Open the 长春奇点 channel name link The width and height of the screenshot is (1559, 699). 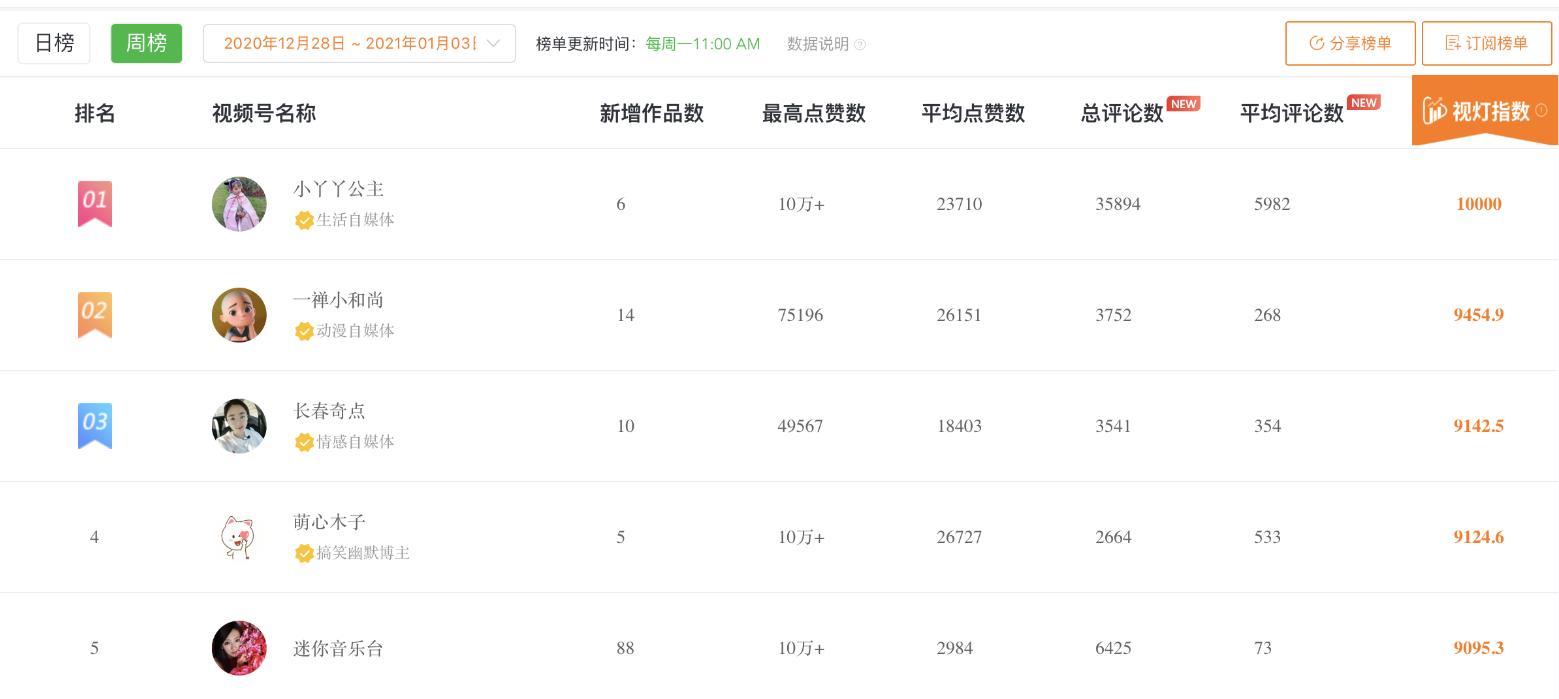330,411
